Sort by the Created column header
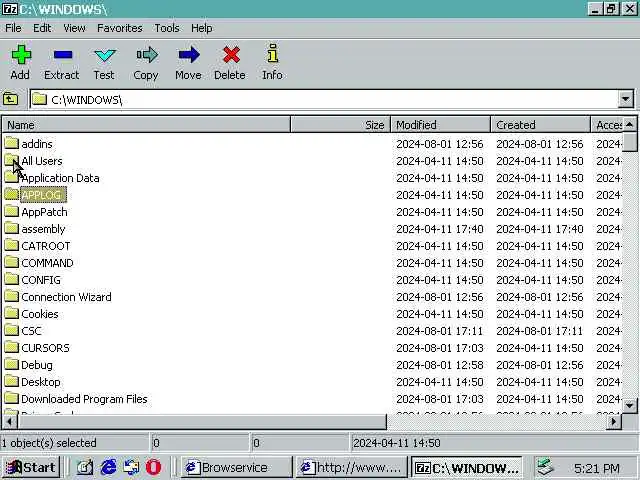 click(540, 124)
